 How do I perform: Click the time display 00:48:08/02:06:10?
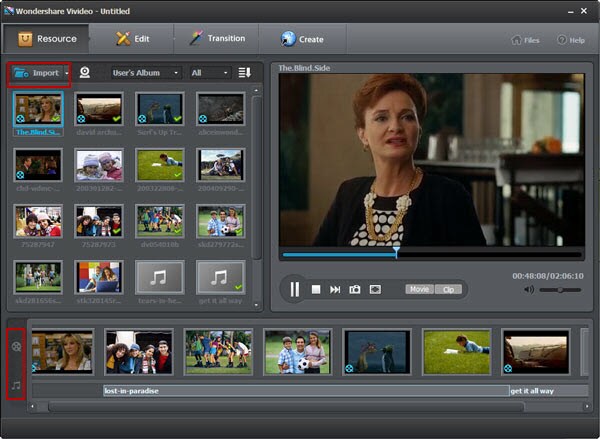548,276
